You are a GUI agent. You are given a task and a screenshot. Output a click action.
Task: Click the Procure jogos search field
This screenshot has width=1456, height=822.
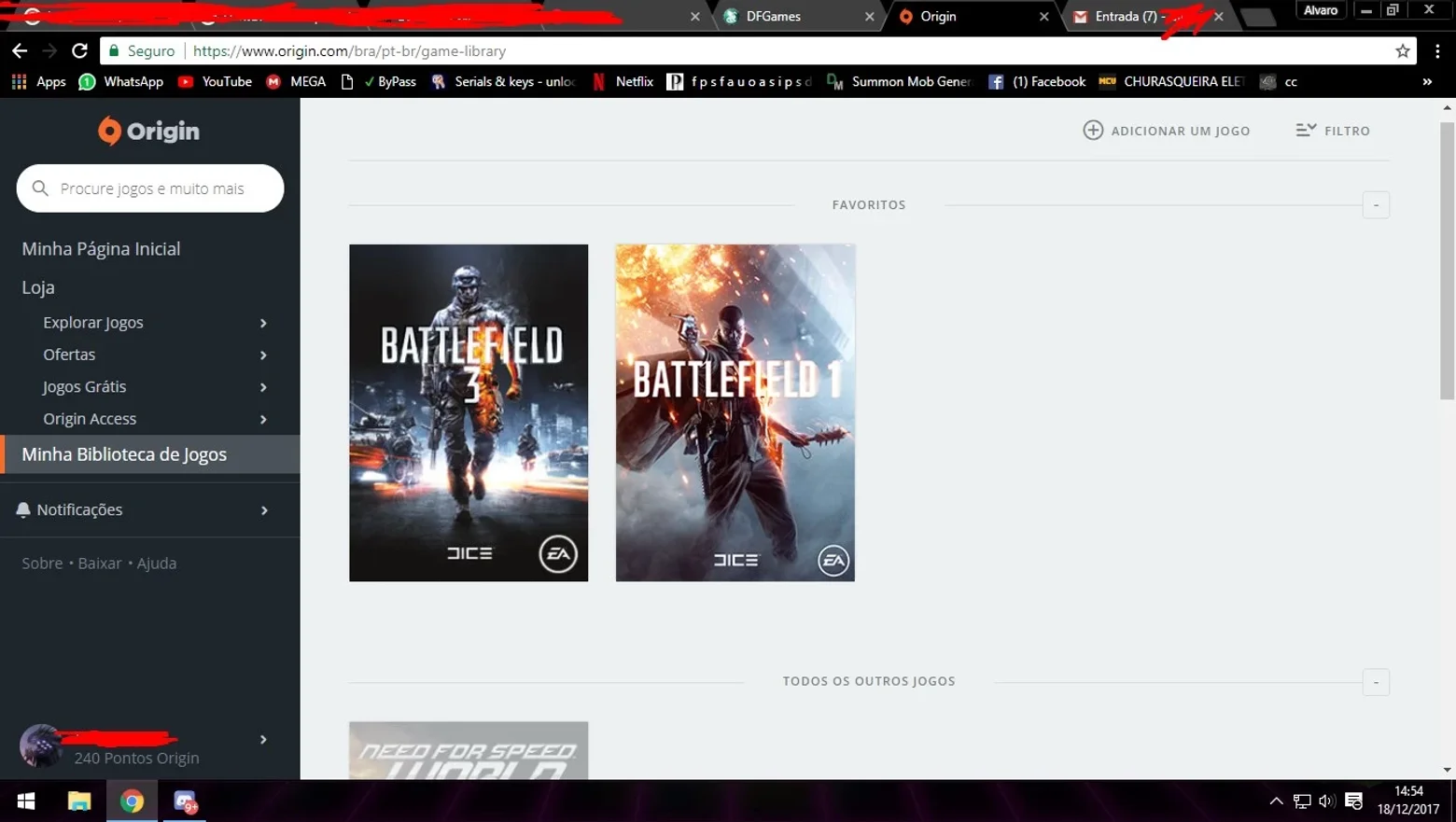[x=150, y=188]
